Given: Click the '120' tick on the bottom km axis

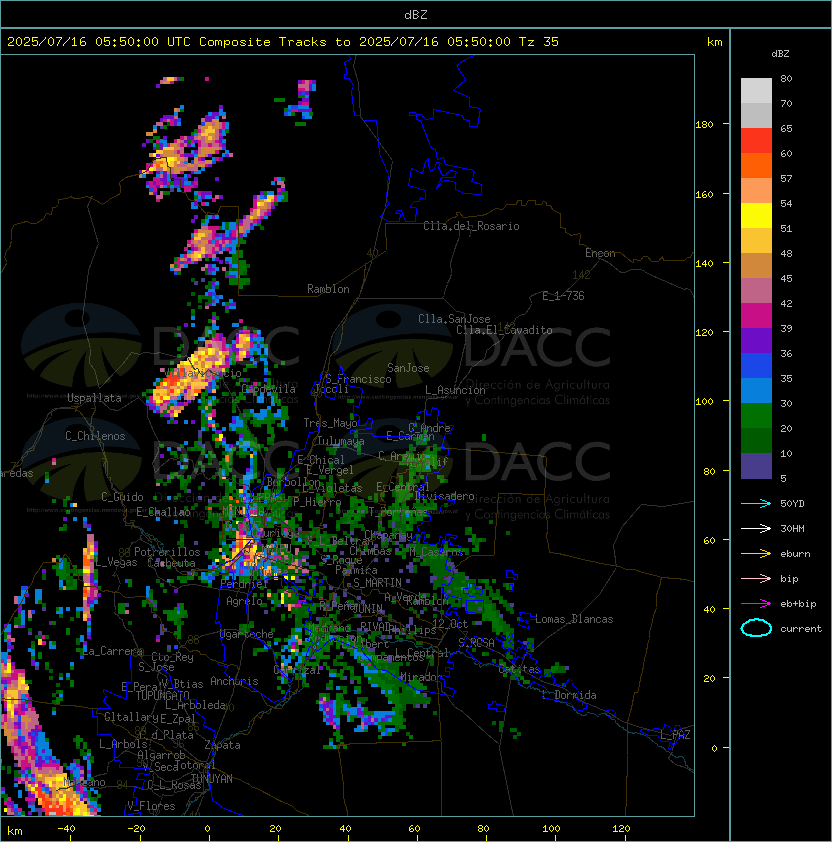Looking at the screenshot, I should coord(621,829).
